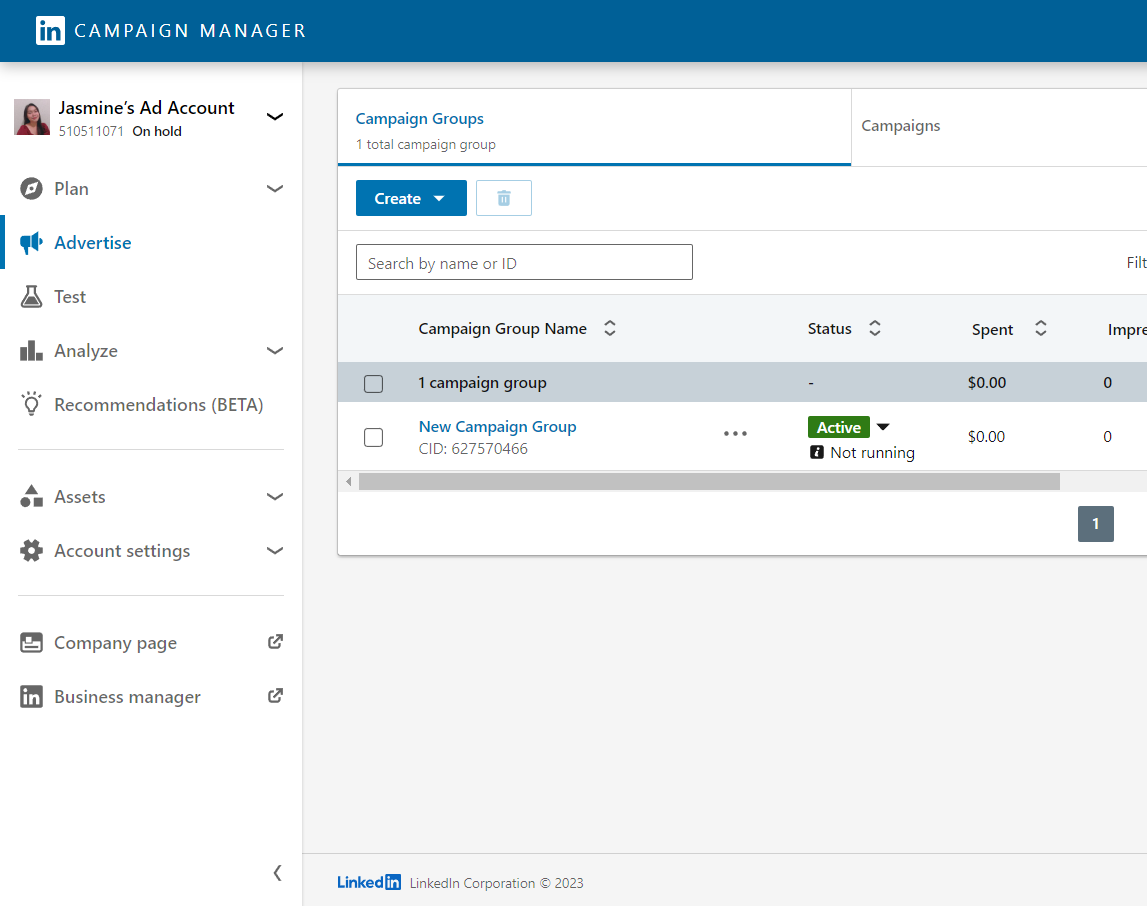
Task: Select all via 1 campaign group checkbox
Action: coord(373,384)
